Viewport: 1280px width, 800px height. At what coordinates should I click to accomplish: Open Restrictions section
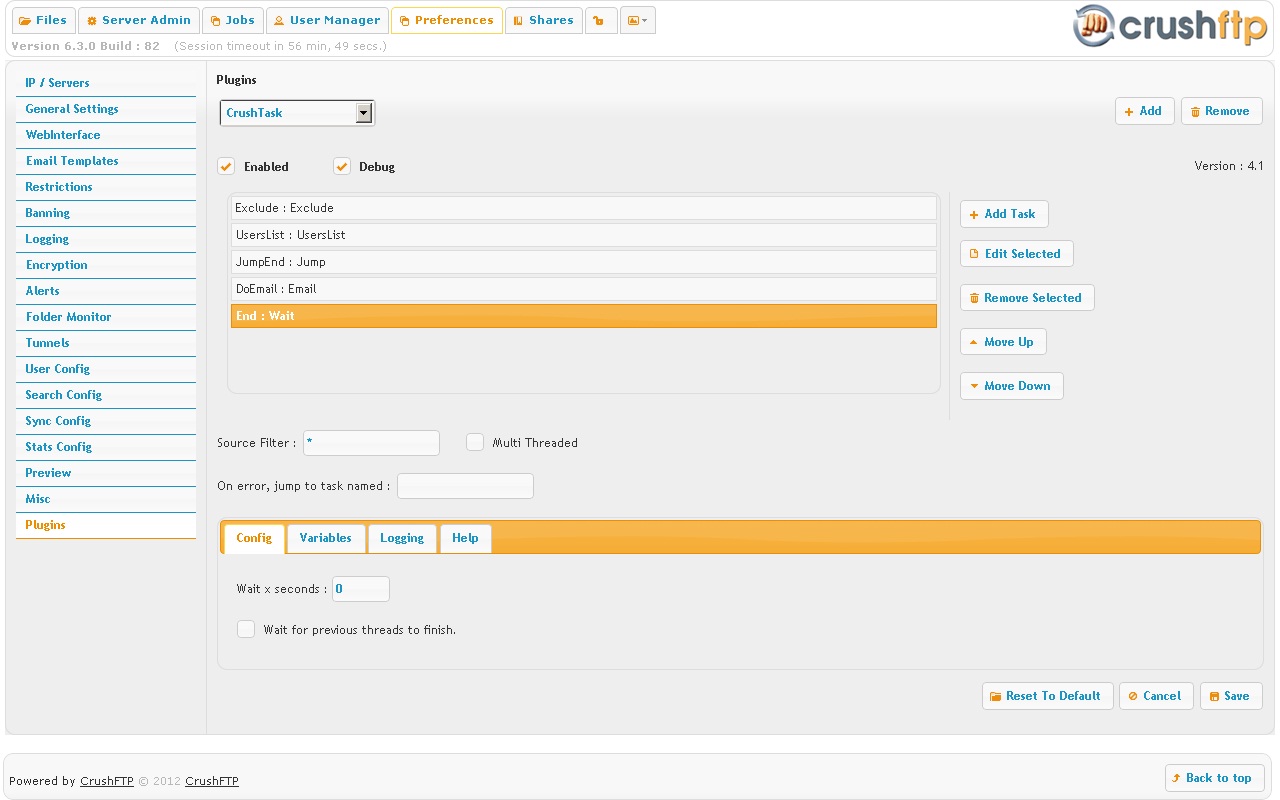pos(106,187)
